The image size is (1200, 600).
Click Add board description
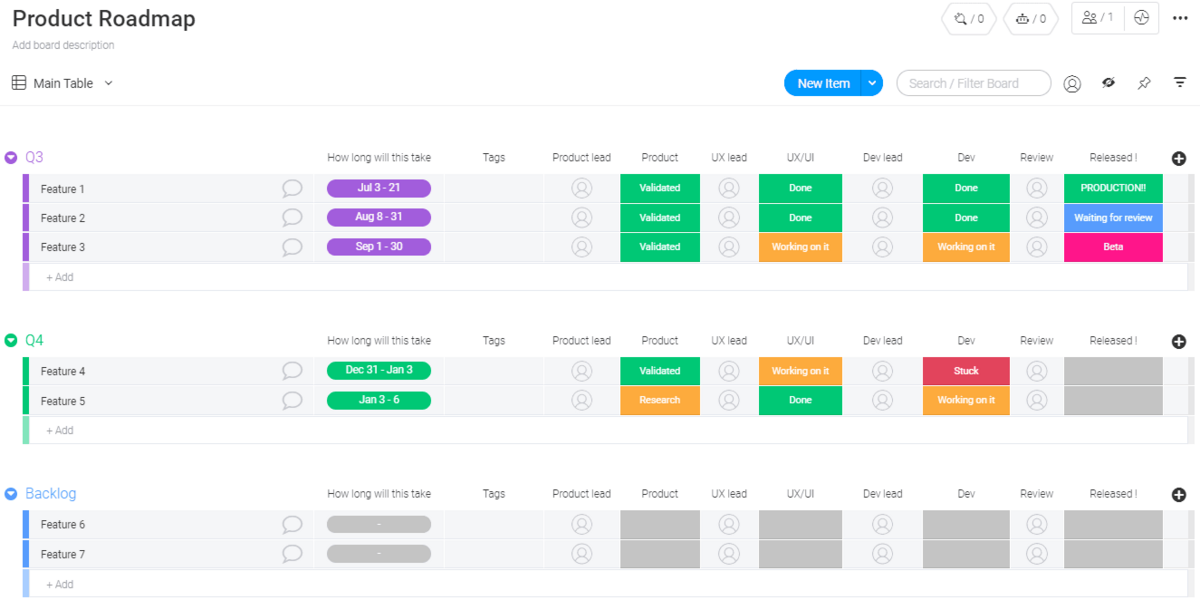(x=63, y=45)
